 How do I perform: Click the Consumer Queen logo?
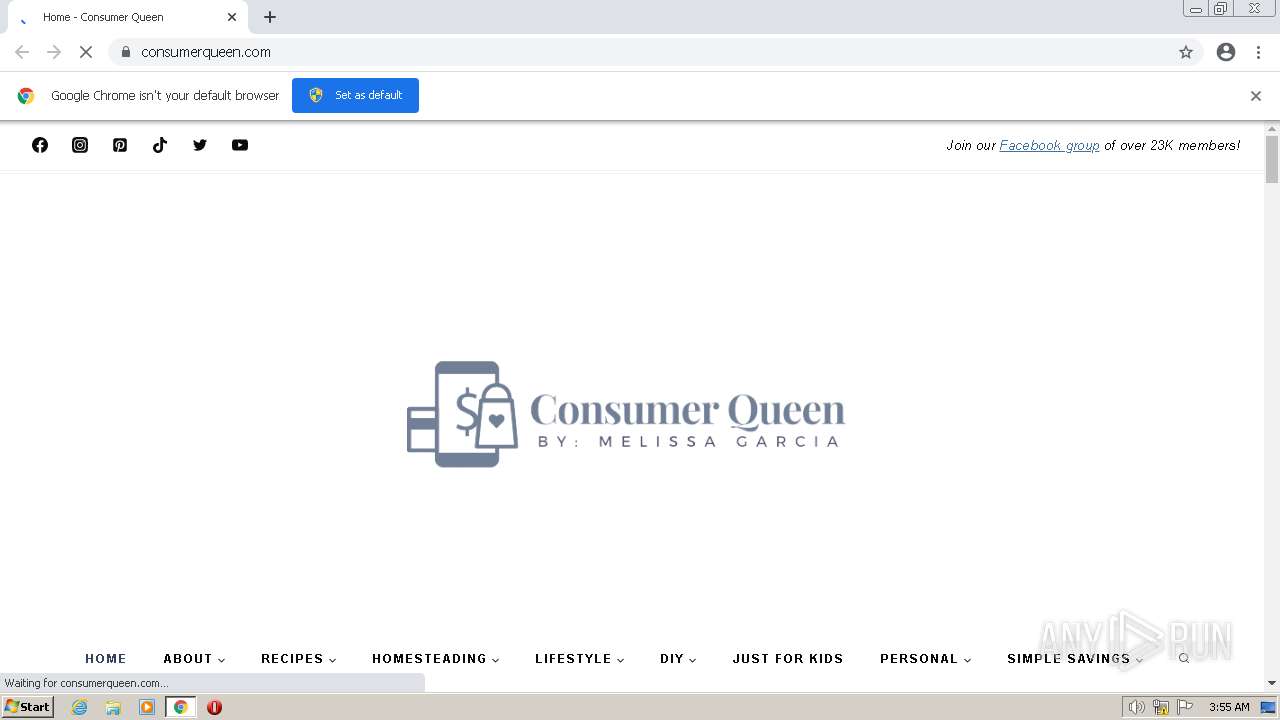(626, 414)
